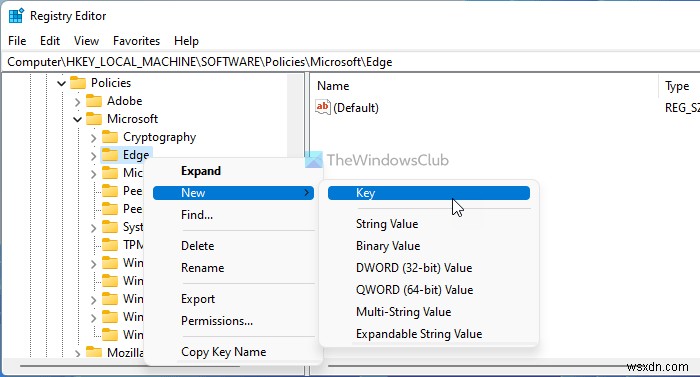
Task: Select Key in the New submenu
Action: pyautogui.click(x=429, y=193)
